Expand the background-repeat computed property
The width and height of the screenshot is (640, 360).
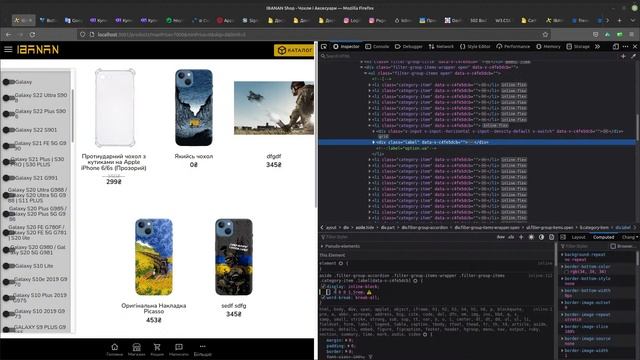[562, 254]
